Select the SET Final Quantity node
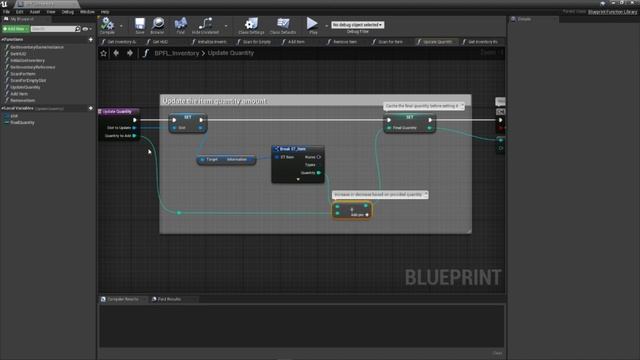 (409, 124)
